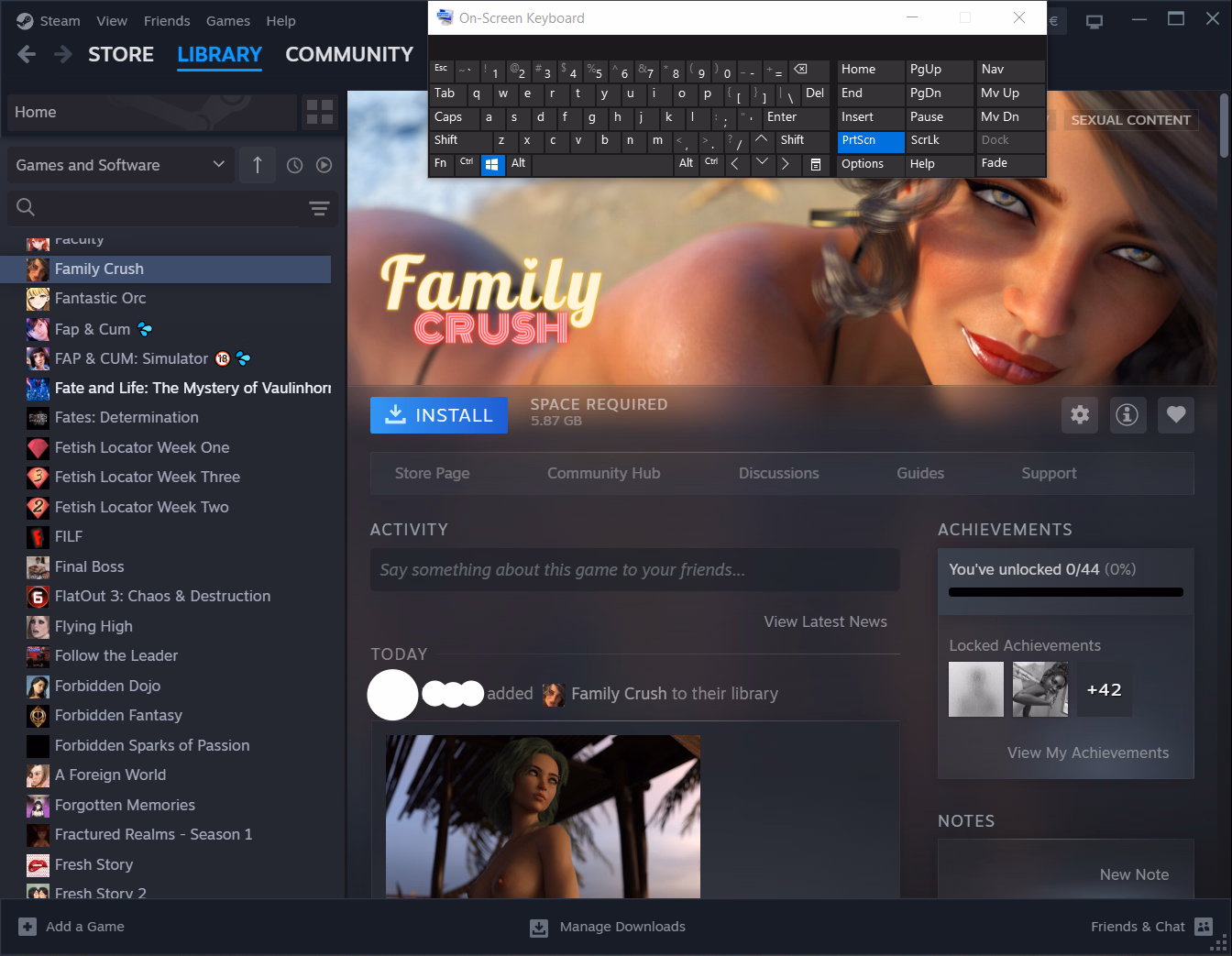Show ready-to-play filter icon
The height and width of the screenshot is (956, 1232).
(324, 165)
